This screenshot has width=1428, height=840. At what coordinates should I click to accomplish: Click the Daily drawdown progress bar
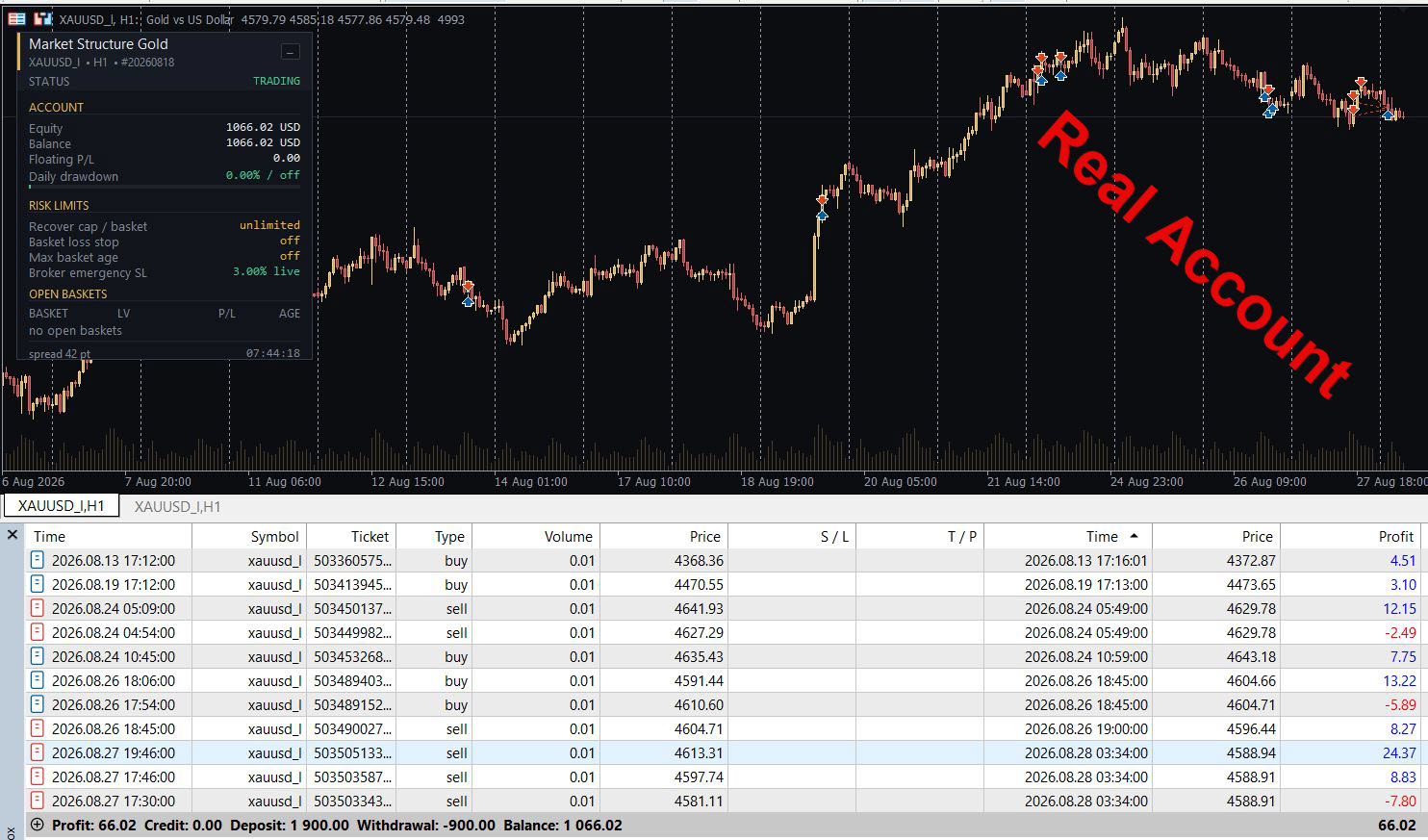click(165, 186)
